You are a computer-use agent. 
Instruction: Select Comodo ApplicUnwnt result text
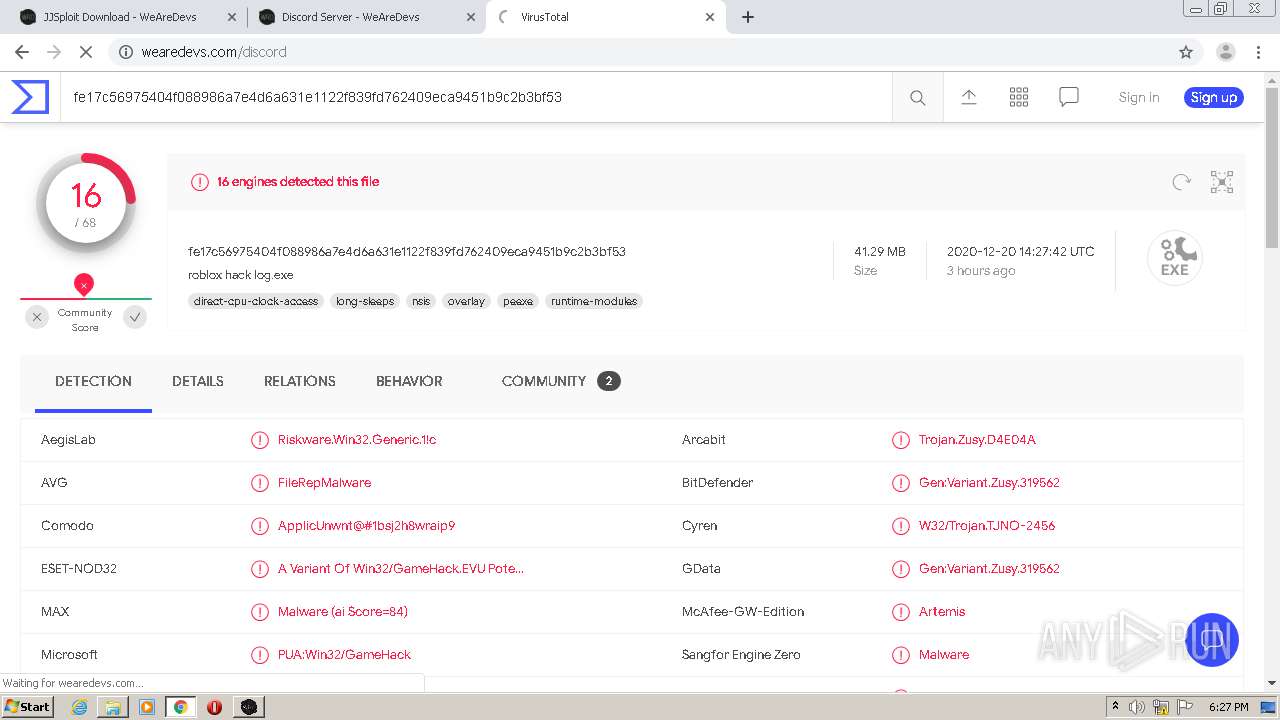366,526
